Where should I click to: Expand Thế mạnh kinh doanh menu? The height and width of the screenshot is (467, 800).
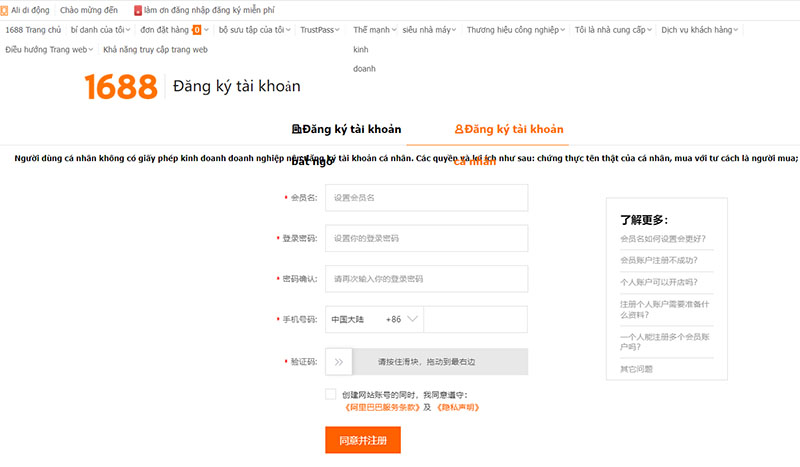coord(374,30)
